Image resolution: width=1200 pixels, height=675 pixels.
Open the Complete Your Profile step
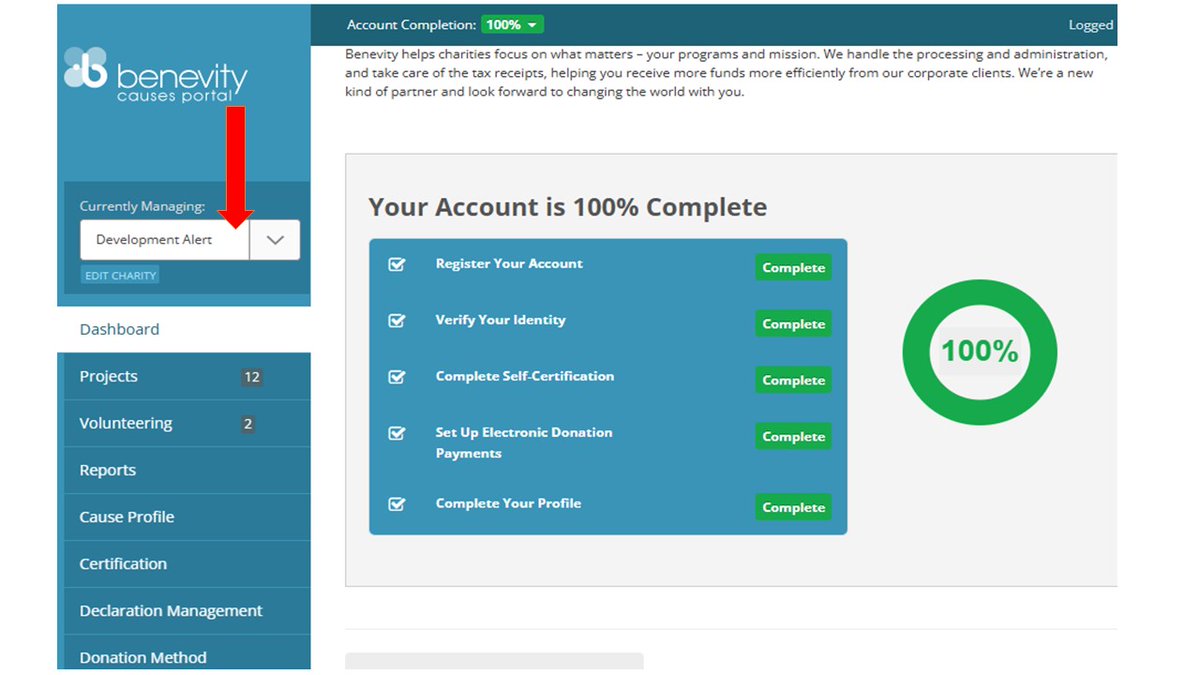coord(508,503)
